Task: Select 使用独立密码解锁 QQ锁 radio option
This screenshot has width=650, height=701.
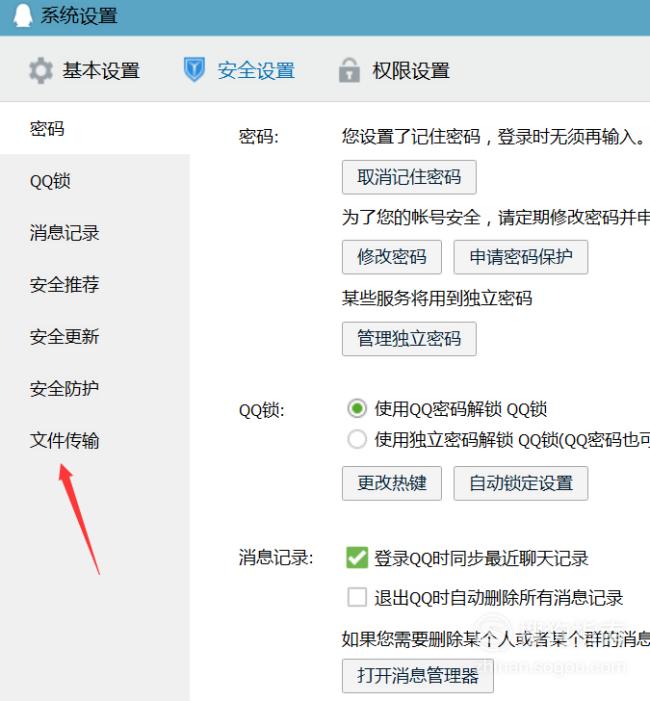Action: pyautogui.click(x=357, y=439)
